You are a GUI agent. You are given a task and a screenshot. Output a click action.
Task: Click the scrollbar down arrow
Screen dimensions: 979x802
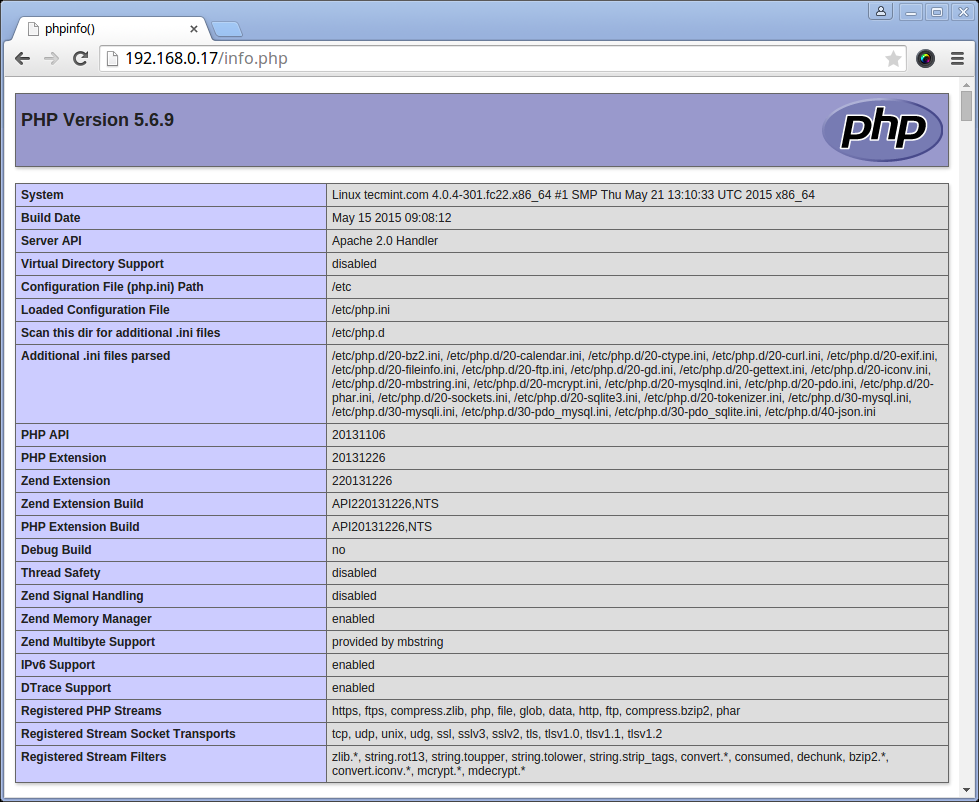click(x=967, y=791)
